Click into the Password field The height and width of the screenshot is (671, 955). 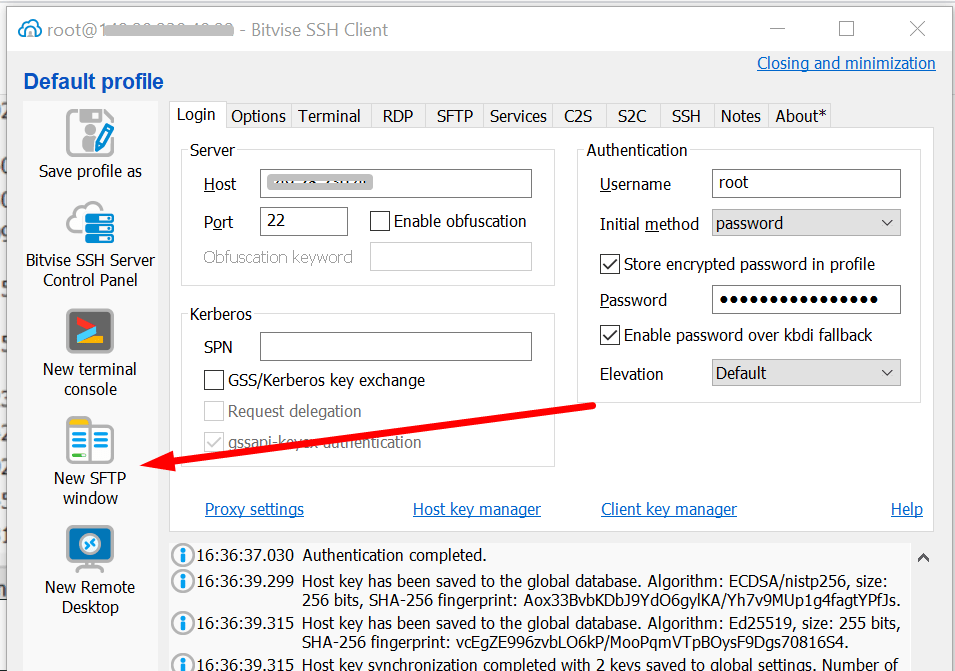pyautogui.click(x=806, y=300)
